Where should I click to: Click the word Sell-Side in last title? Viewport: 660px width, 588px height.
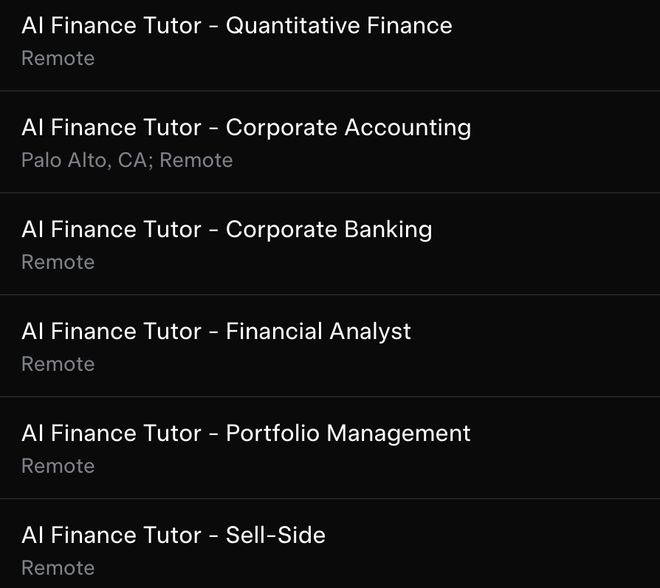coord(275,536)
